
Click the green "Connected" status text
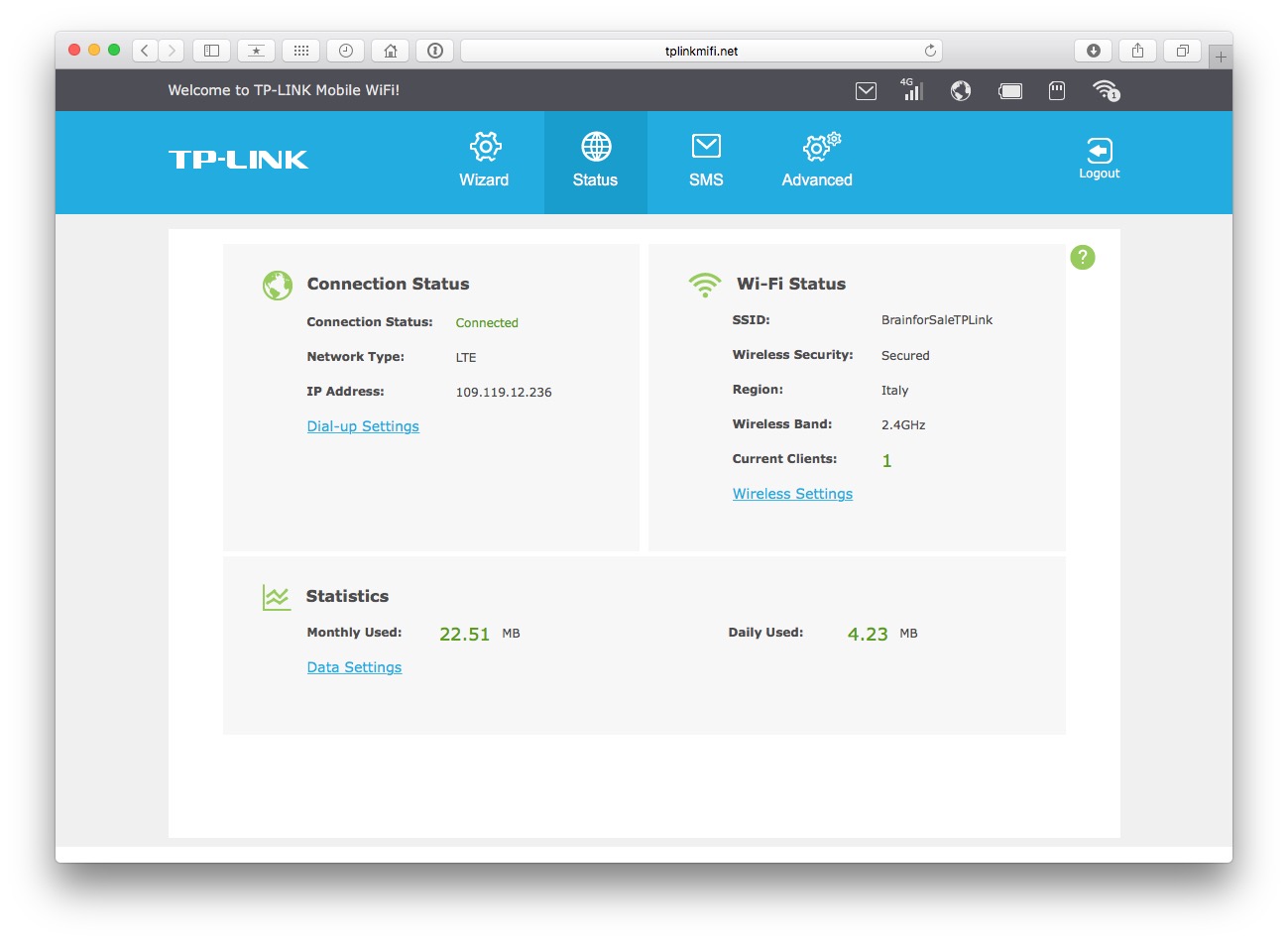point(487,323)
